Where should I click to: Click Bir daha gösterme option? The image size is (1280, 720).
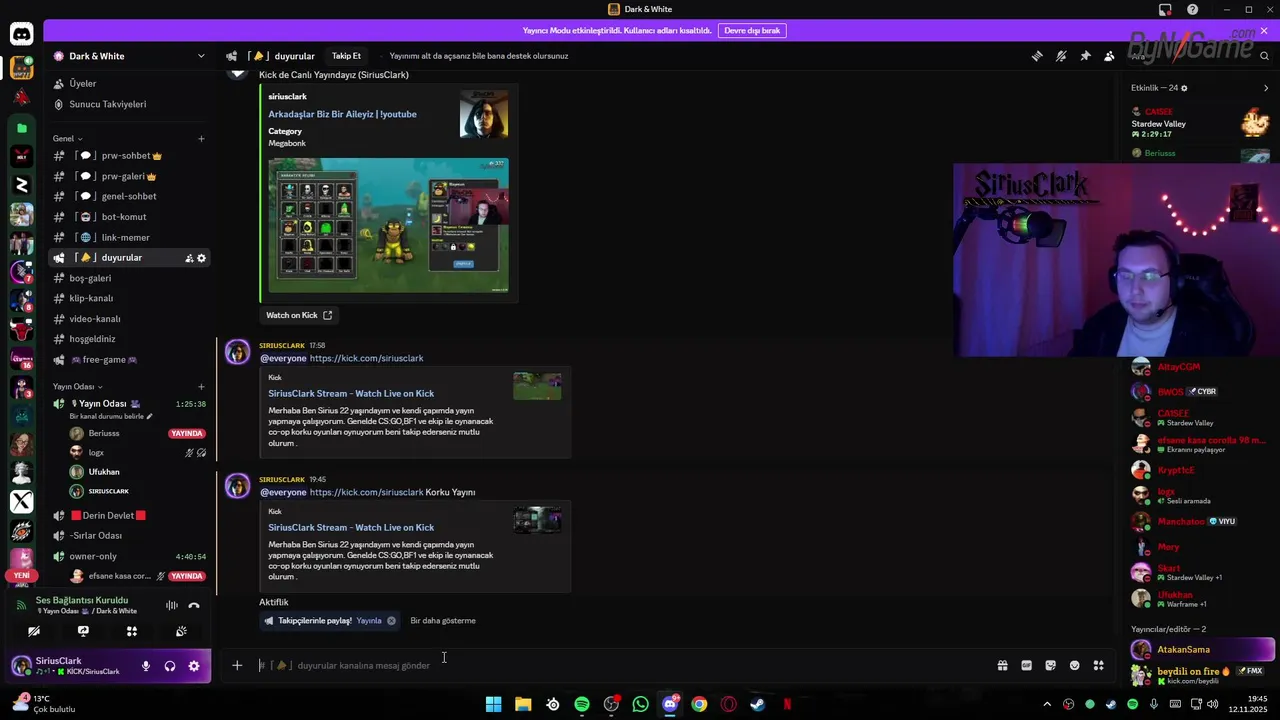click(443, 621)
